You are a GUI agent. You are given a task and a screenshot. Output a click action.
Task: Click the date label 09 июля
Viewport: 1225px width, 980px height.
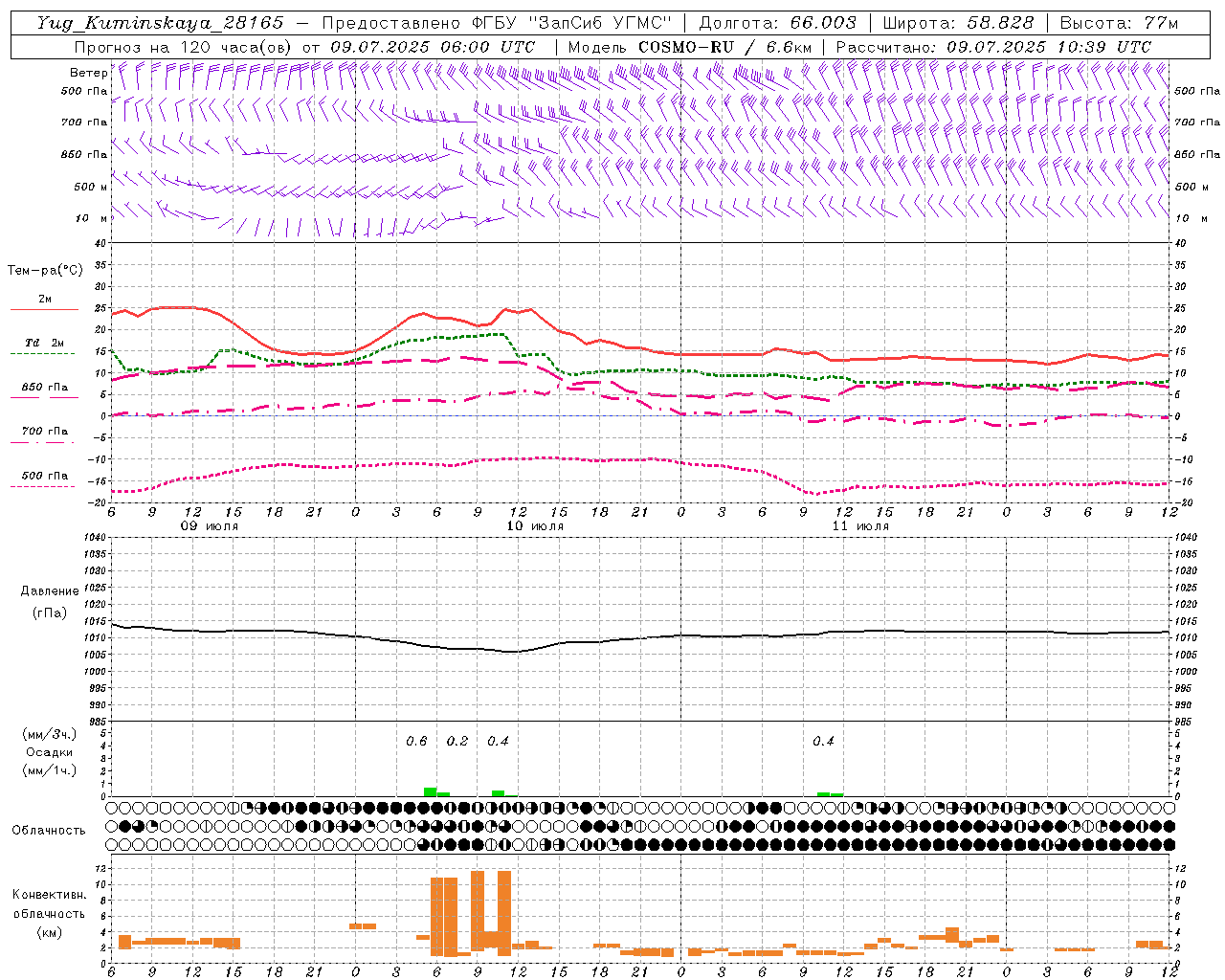(x=210, y=526)
